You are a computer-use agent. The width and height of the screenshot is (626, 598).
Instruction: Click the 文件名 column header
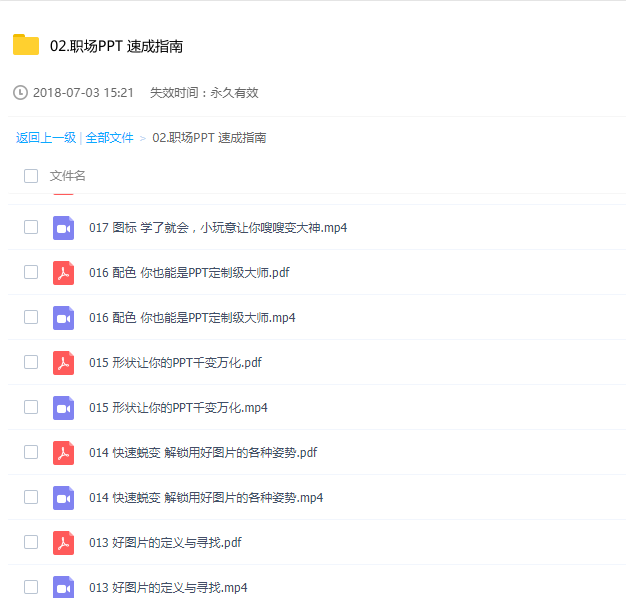coord(68,176)
